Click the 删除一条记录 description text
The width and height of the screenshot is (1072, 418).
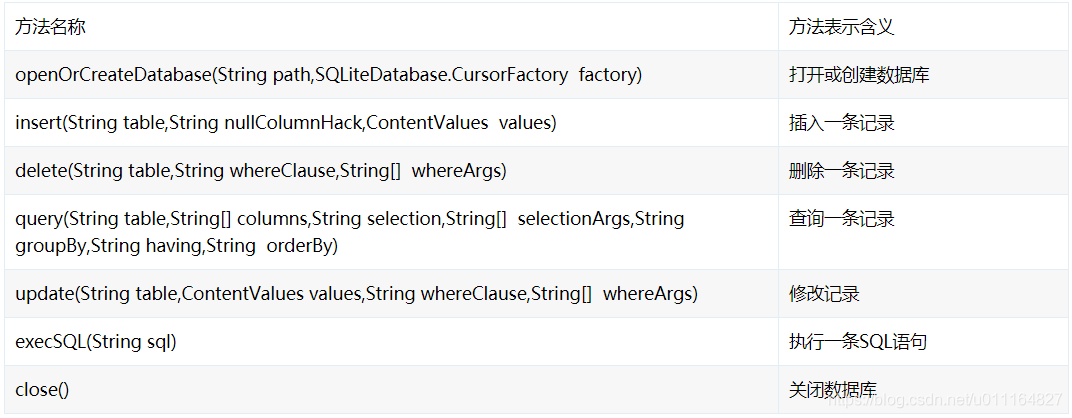pos(841,171)
